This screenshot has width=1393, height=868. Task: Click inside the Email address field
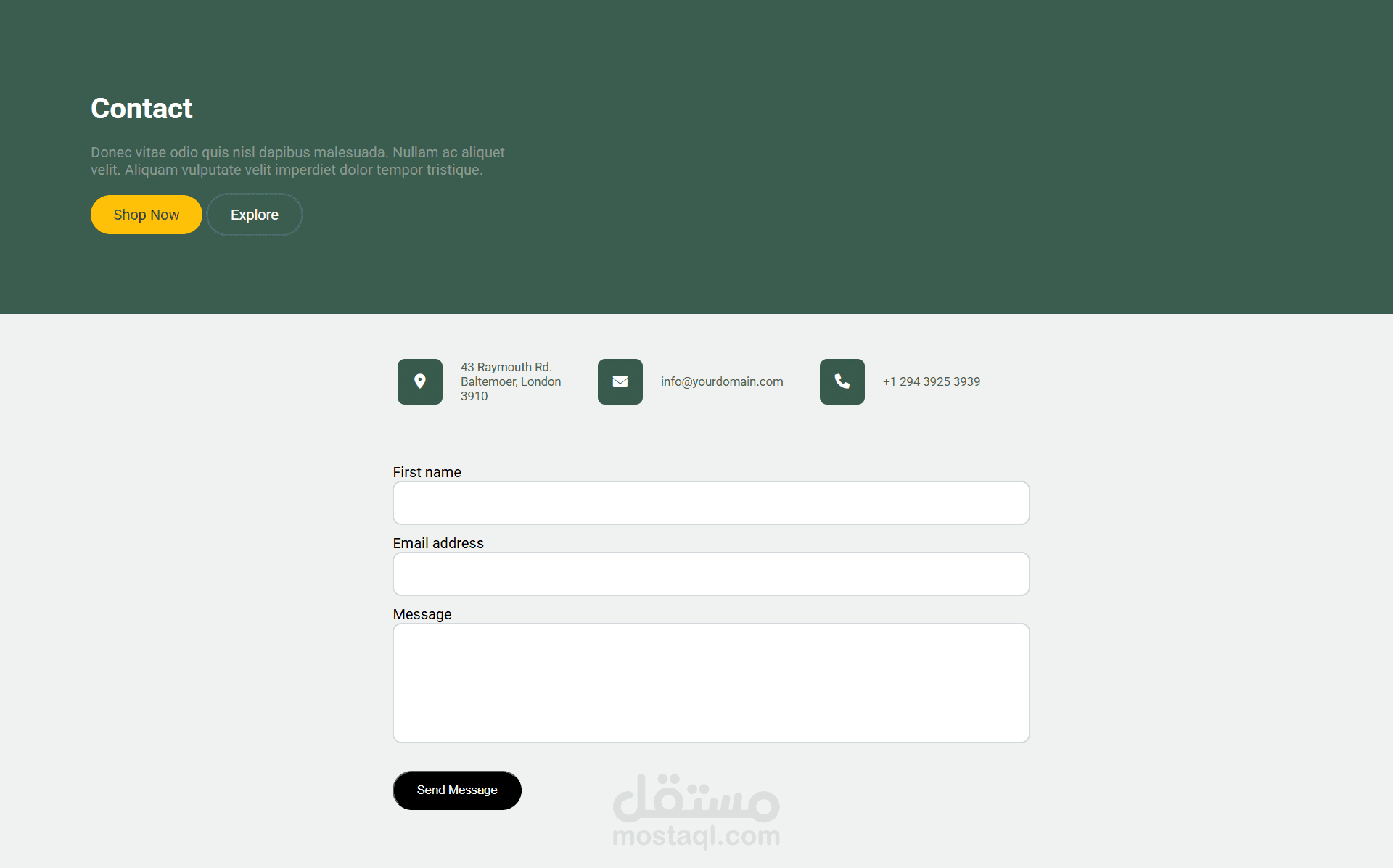tap(710, 574)
